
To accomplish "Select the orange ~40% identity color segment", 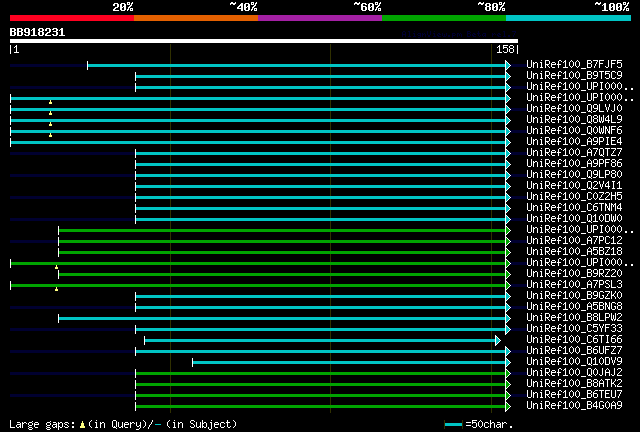I will click(196, 18).
